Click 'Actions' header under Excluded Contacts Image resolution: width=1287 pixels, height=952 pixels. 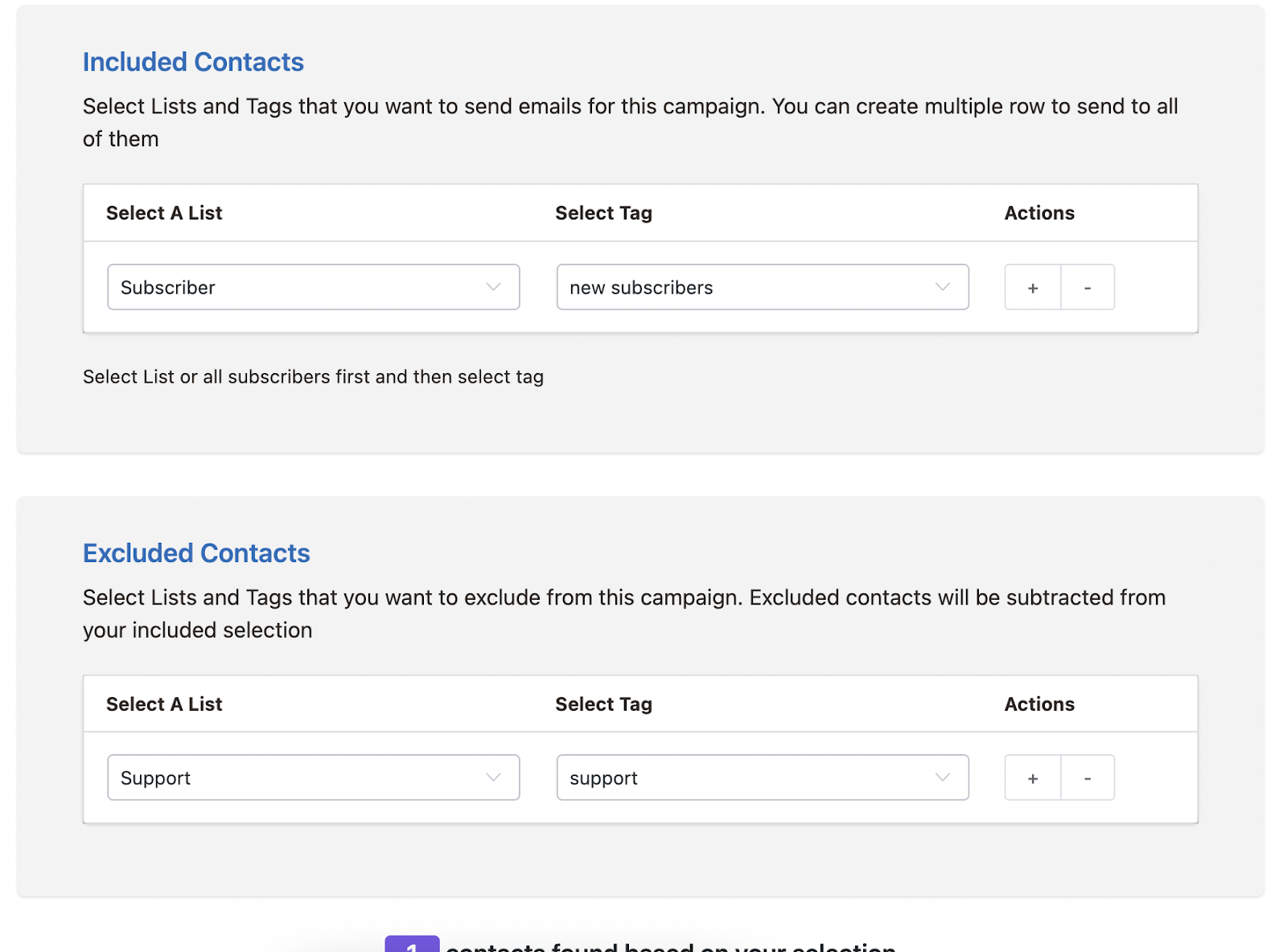pos(1039,704)
